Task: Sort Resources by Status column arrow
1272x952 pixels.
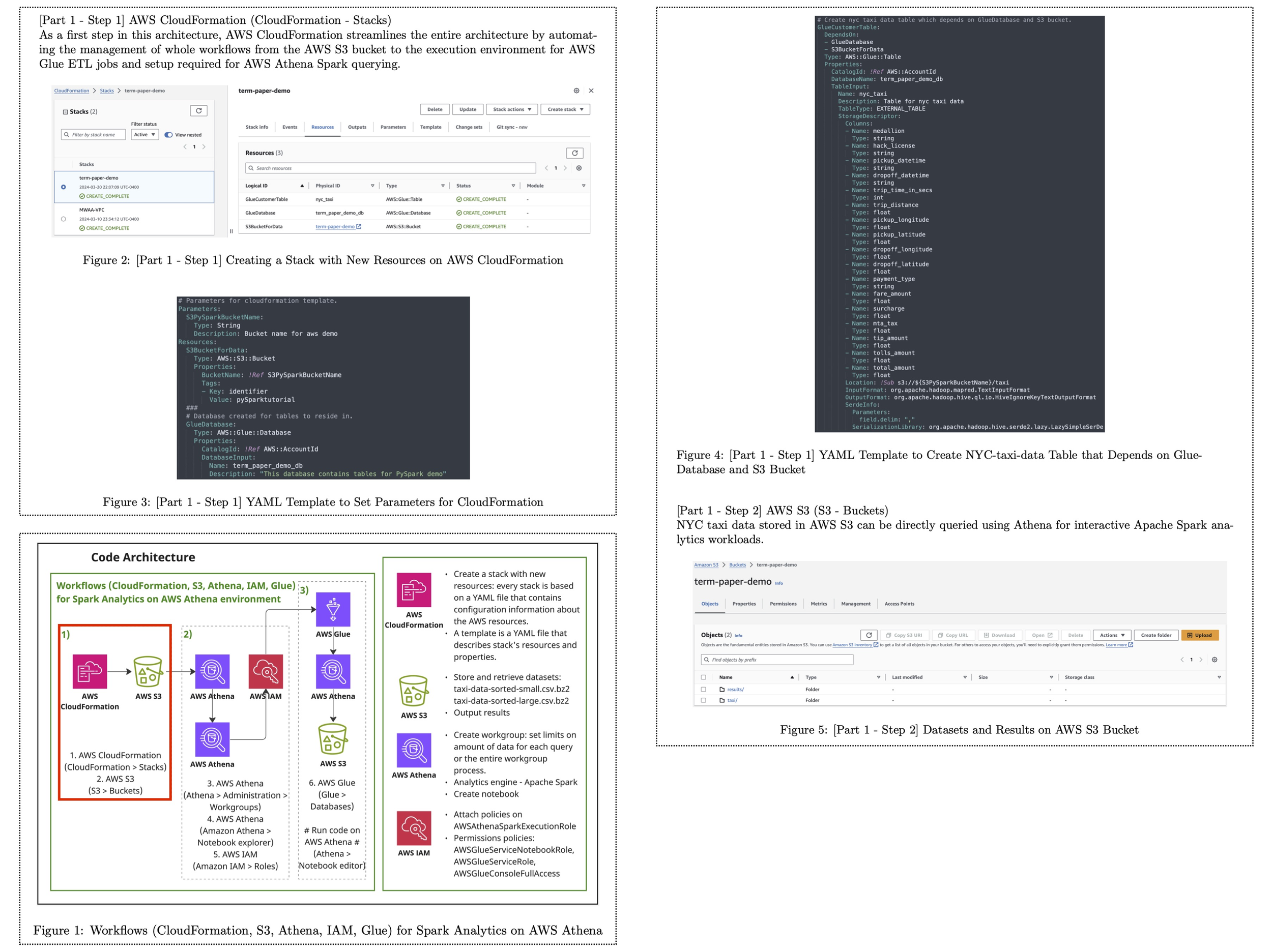Action: (x=513, y=186)
